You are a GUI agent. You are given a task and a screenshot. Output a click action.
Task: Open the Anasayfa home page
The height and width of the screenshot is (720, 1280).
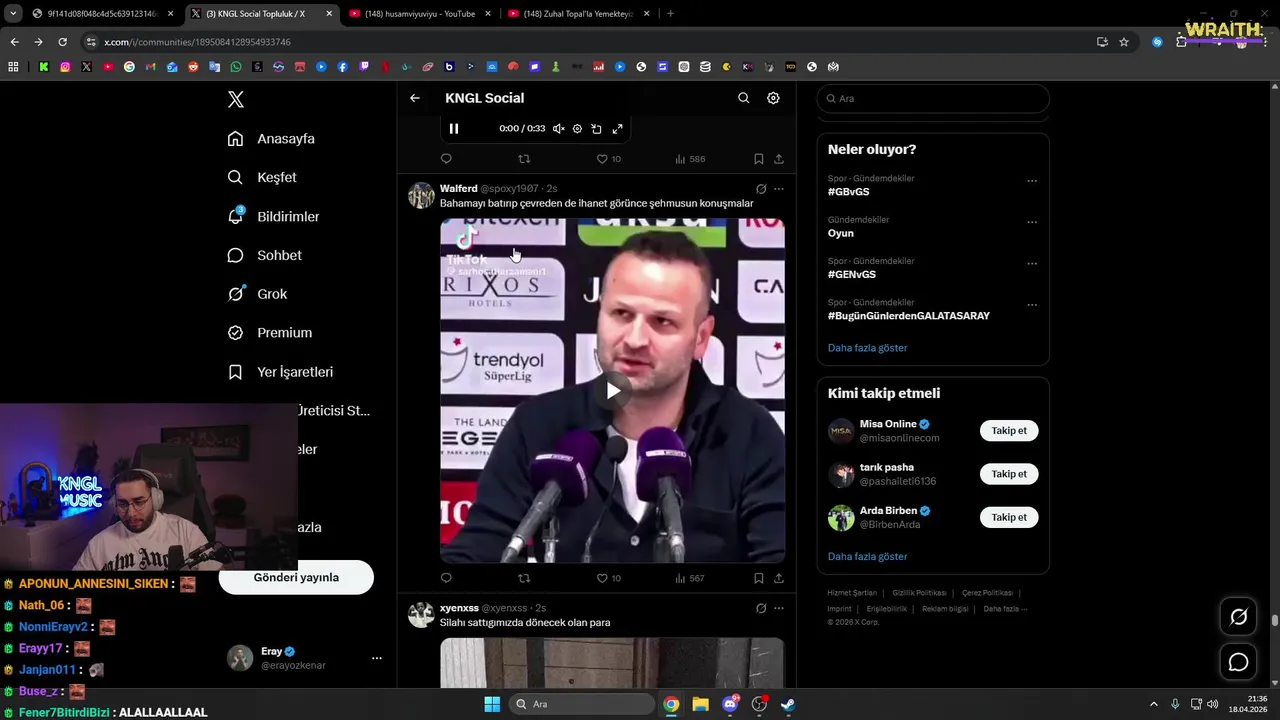[271, 139]
